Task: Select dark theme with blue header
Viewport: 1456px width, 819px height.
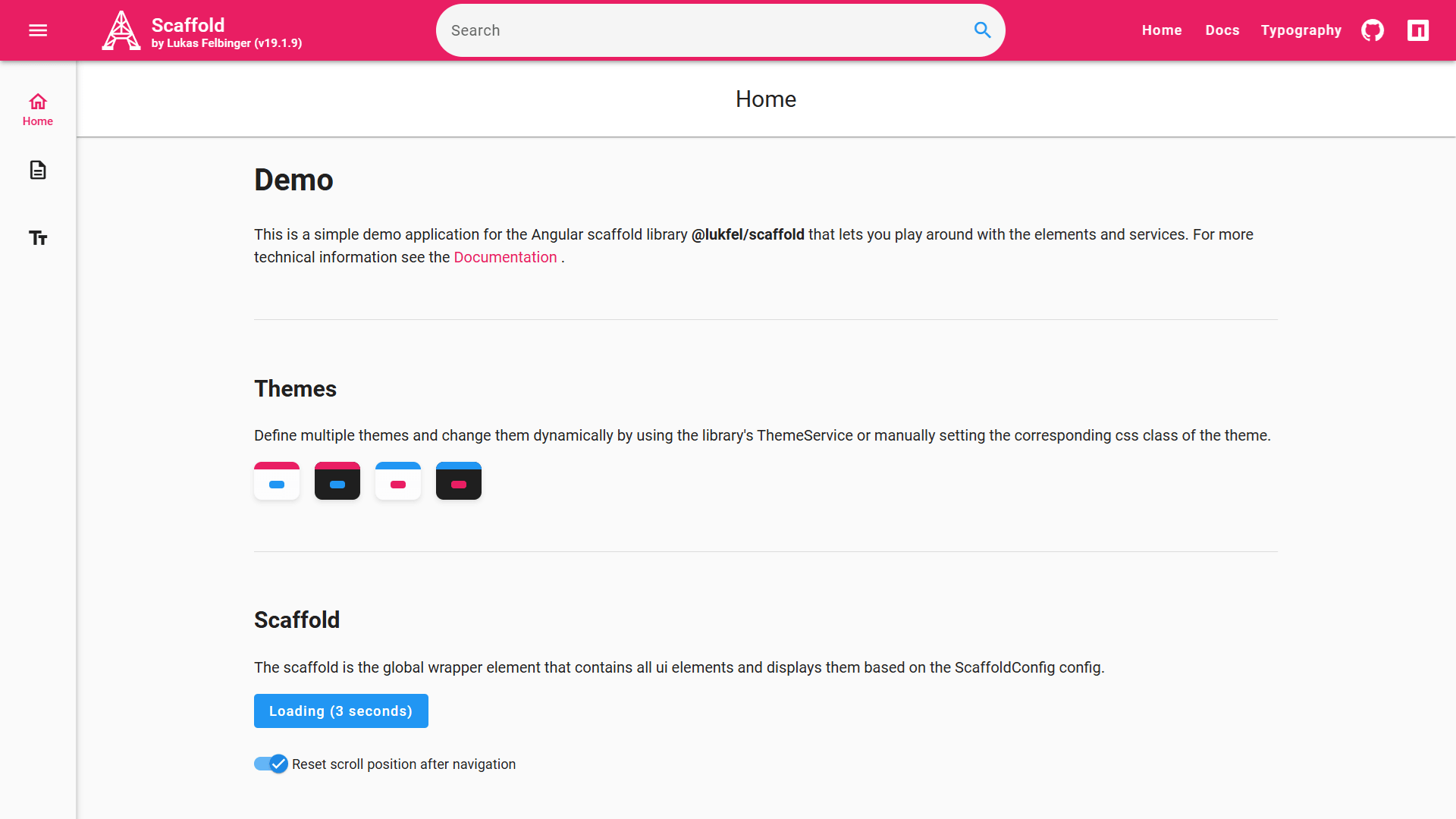Action: pos(459,481)
